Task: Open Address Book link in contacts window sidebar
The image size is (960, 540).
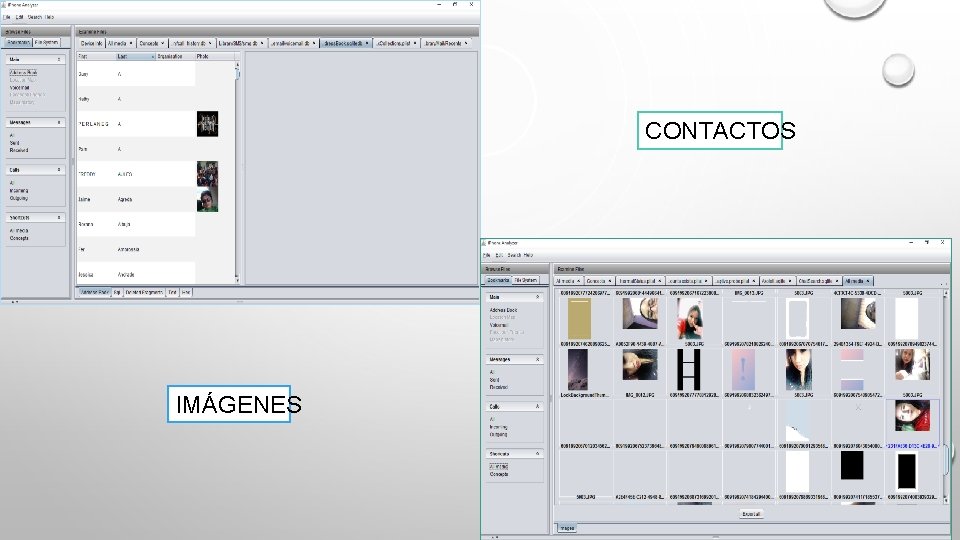Action: click(23, 72)
